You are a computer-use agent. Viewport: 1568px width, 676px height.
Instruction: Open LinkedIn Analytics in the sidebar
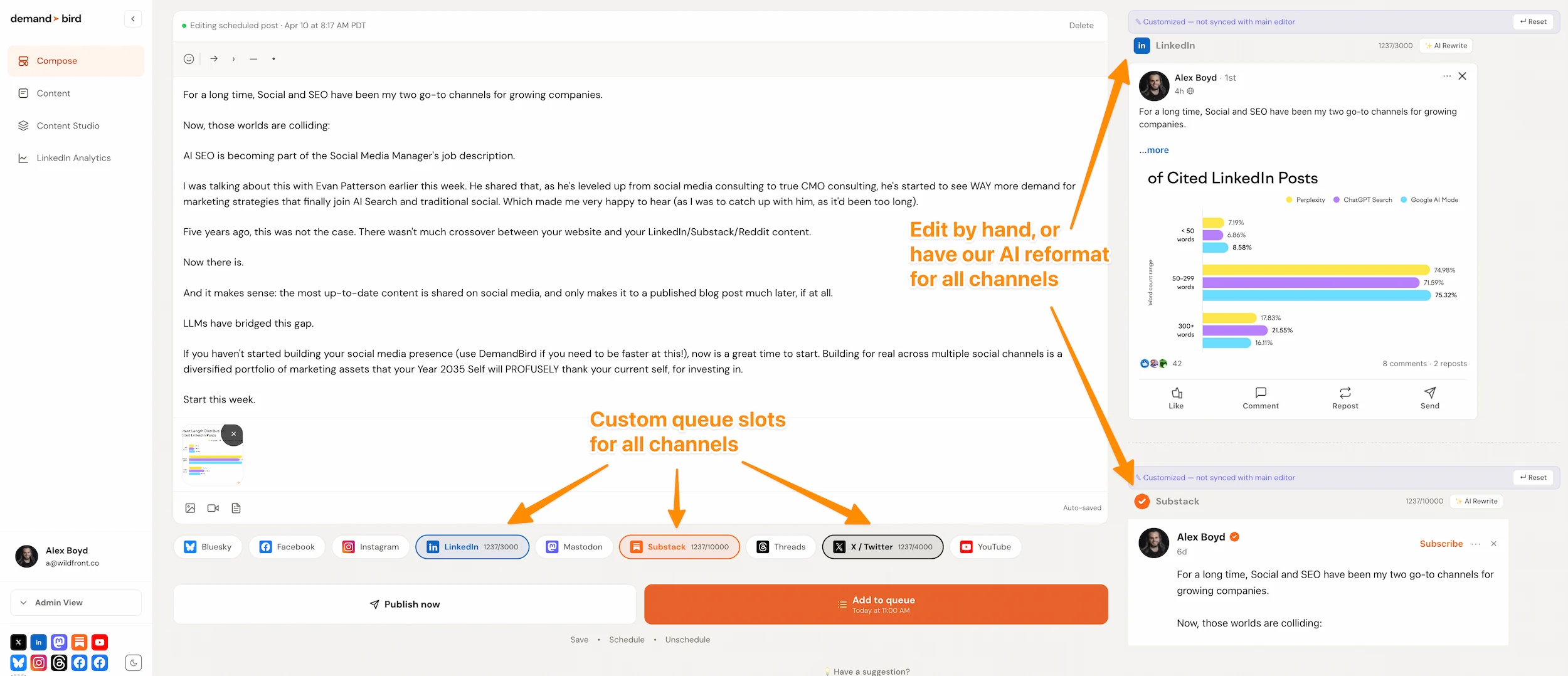pos(74,157)
